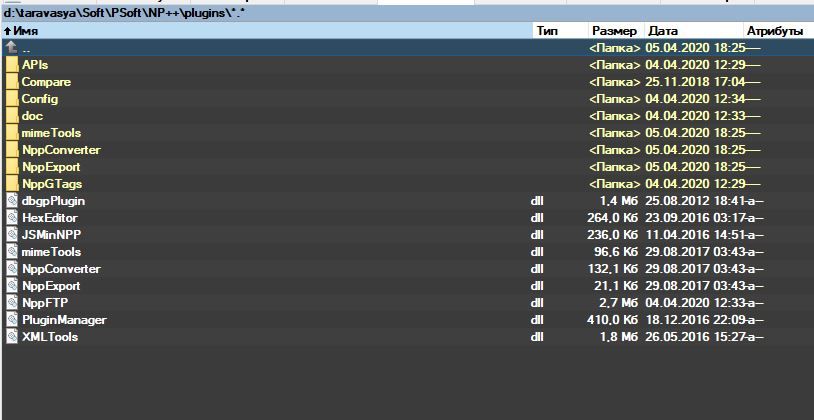Select the JSMinNPP file name
Image resolution: width=814 pixels, height=420 pixels.
(51, 235)
